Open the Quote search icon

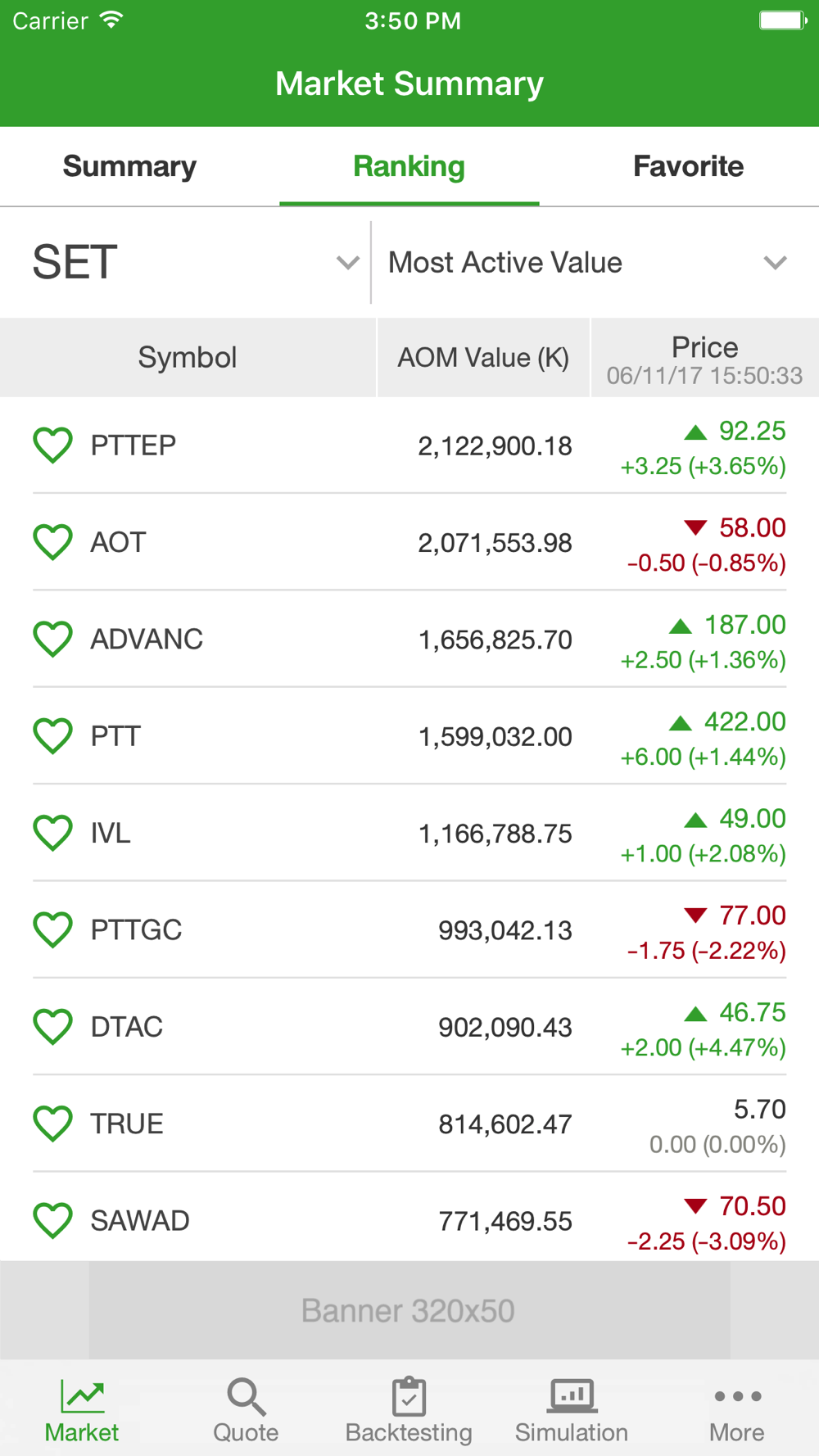point(246,1396)
